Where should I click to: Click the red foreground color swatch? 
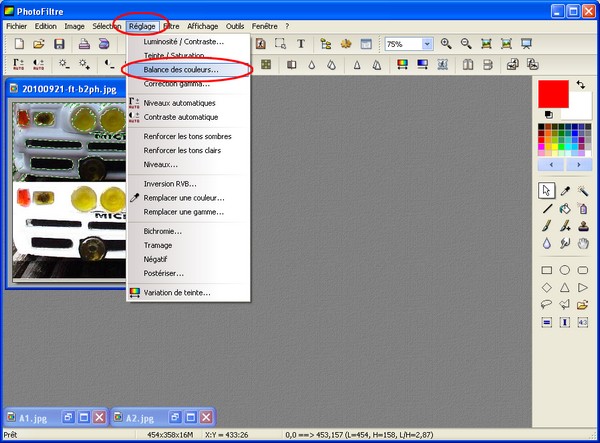point(553,93)
